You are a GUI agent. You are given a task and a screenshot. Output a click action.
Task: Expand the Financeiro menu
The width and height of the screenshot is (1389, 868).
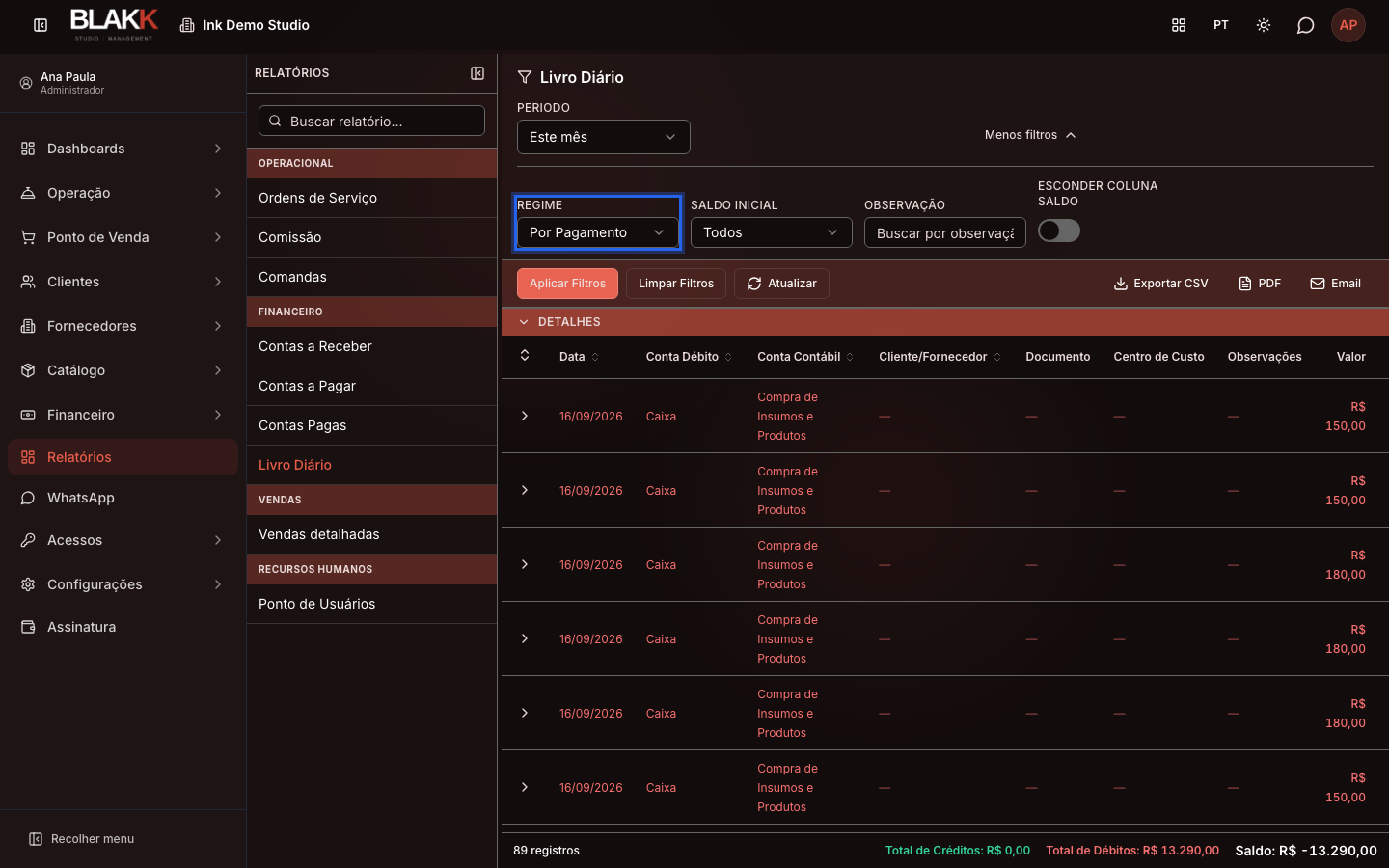123,415
